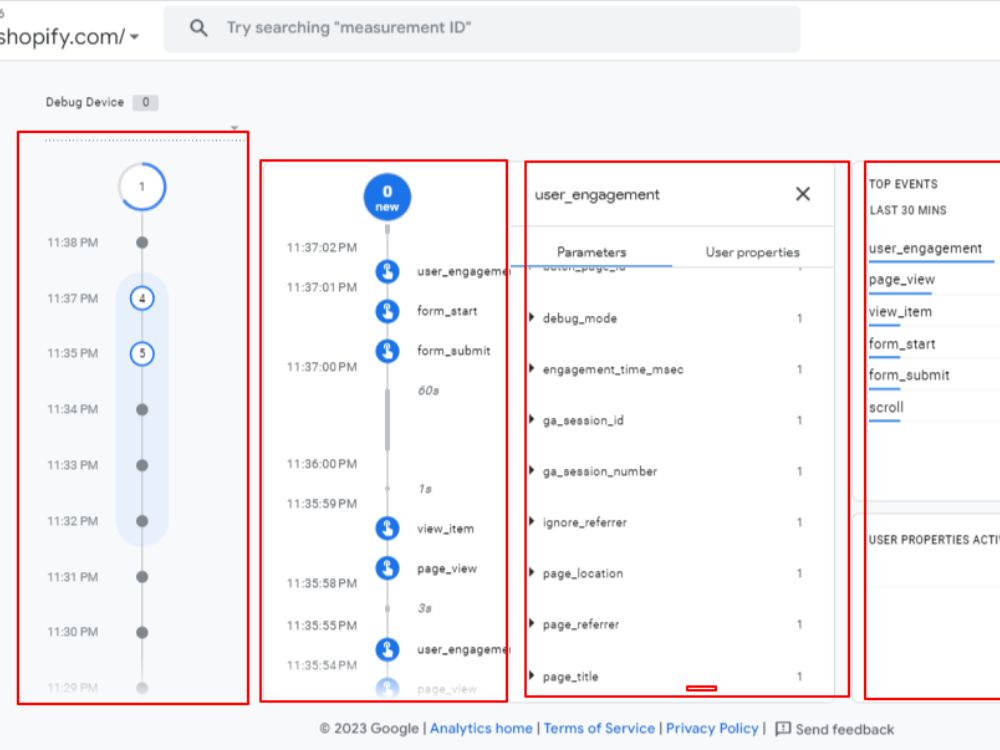Select the 11:31 PM timeline dot
1000x750 pixels.
click(x=142, y=577)
